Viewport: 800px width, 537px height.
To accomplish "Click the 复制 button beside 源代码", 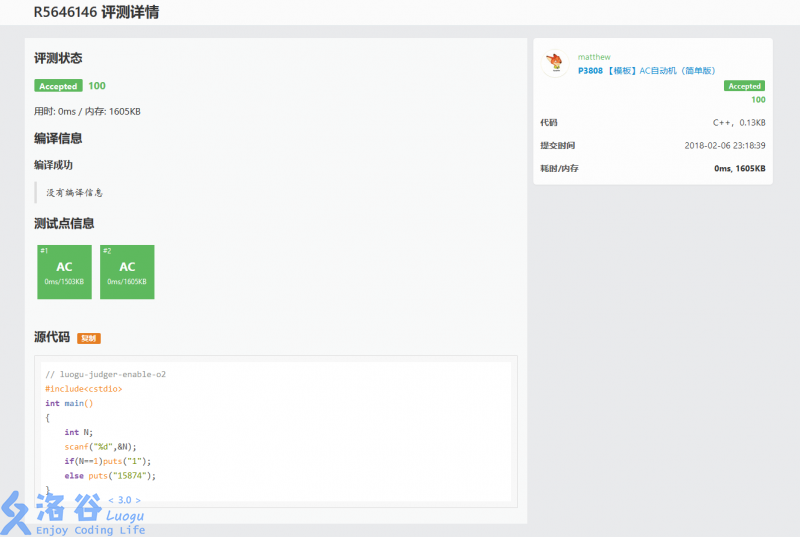I will (89, 338).
